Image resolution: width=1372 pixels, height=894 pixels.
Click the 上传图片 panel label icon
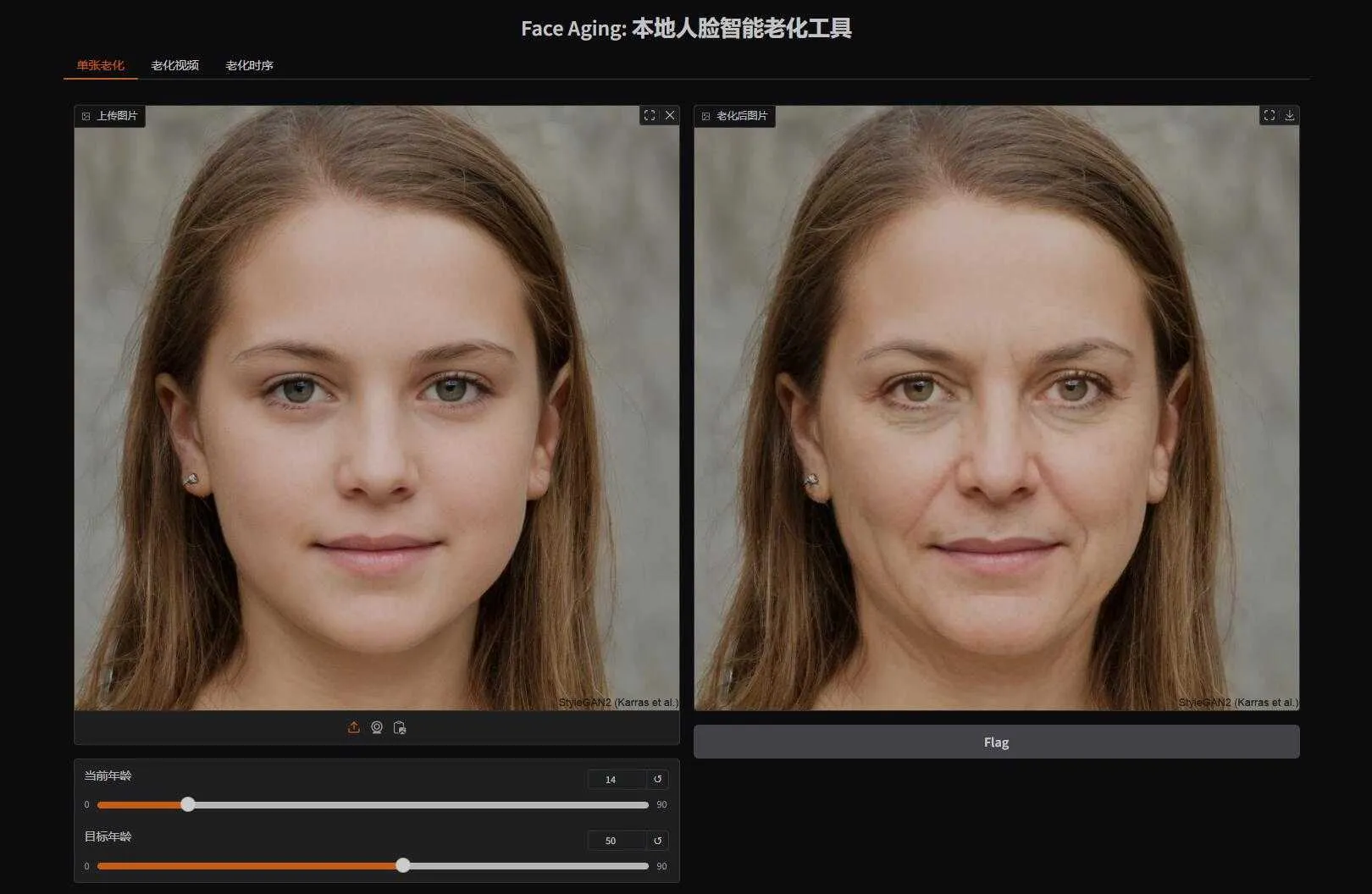coord(86,116)
